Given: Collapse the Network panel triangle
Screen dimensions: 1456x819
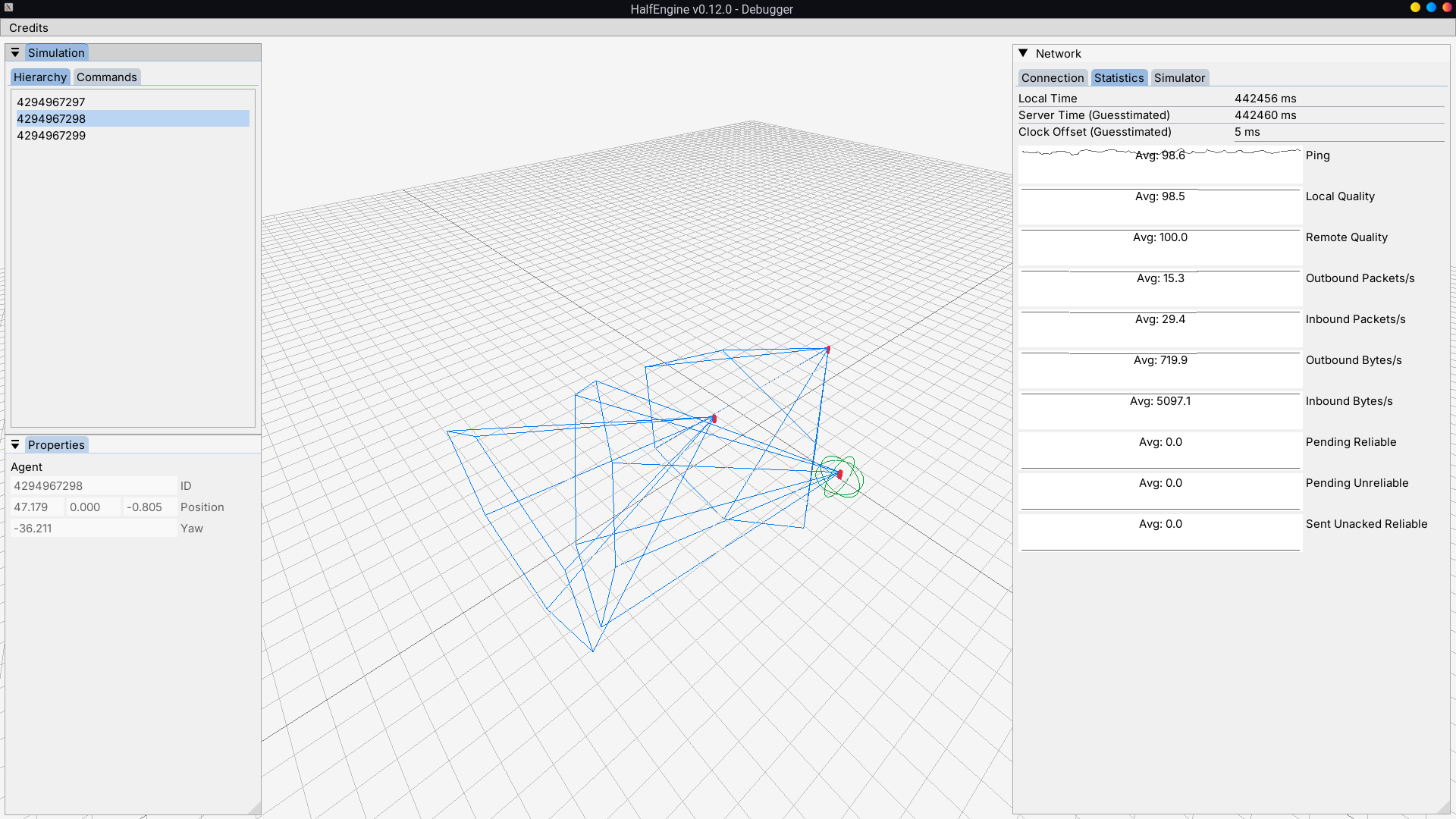Looking at the screenshot, I should [1023, 53].
